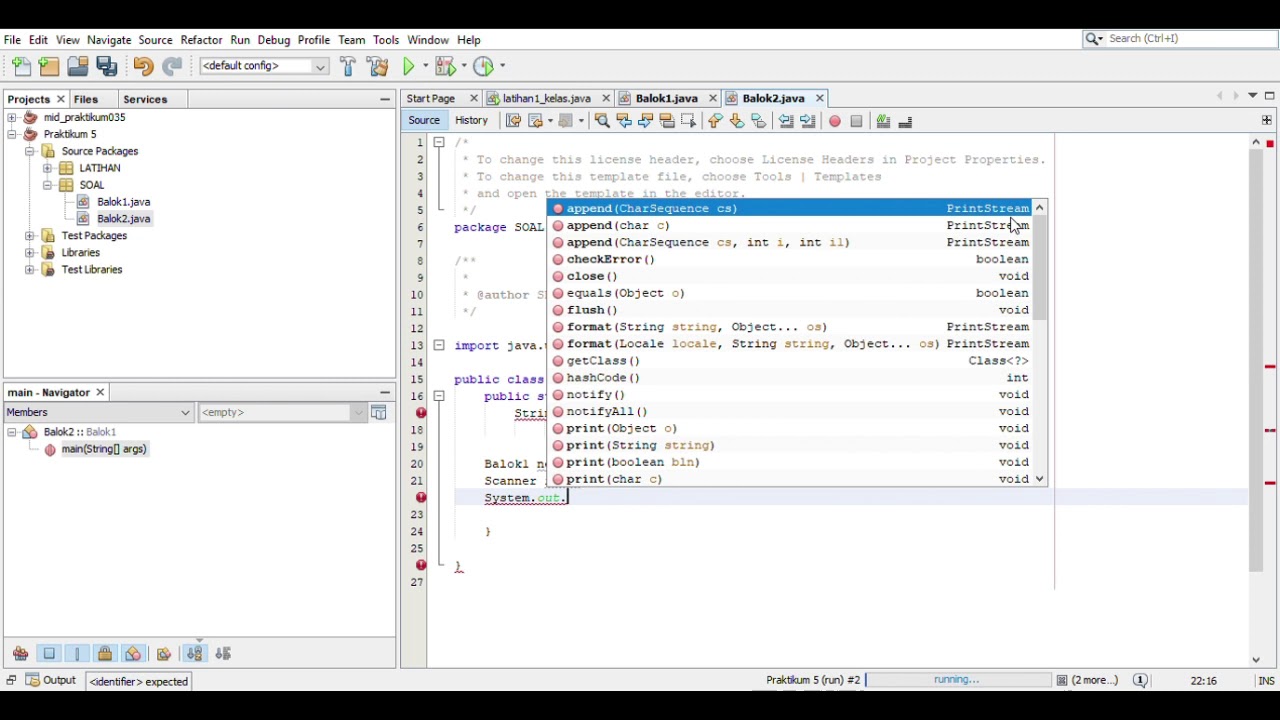Click Shift Line Right icon
Screen dimensions: 1280x720
click(808, 121)
